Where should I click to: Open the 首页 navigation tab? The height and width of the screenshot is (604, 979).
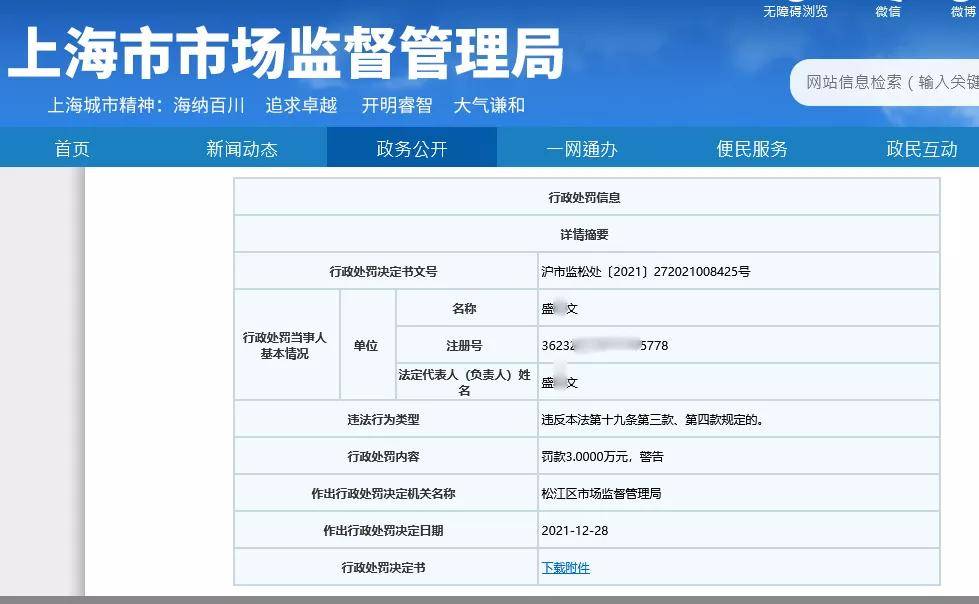click(72, 149)
